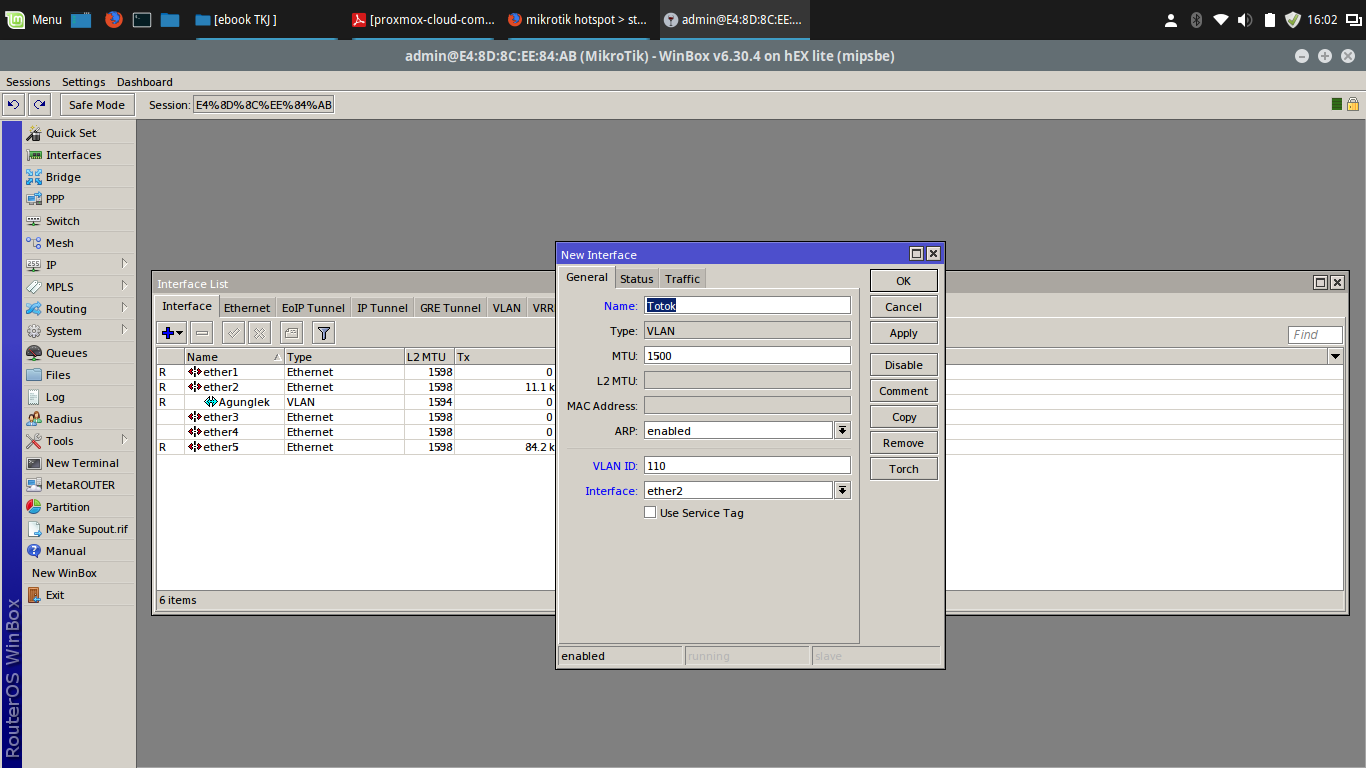The height and width of the screenshot is (768, 1366).
Task: Click the VLAN ID field showing 110
Action: (747, 465)
